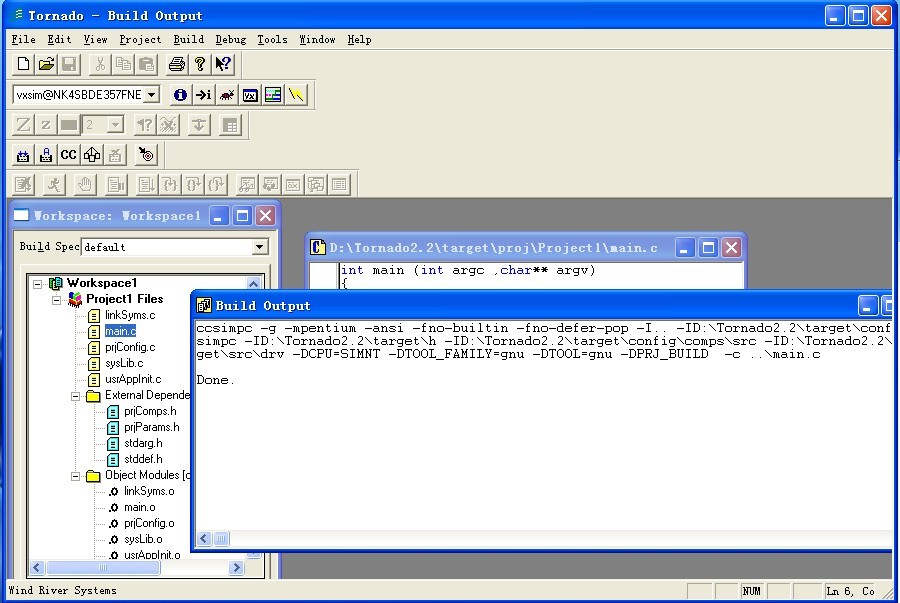The height and width of the screenshot is (603, 900).
Task: Click the workspace tree horizontal scrollbar
Action: [x=130, y=567]
